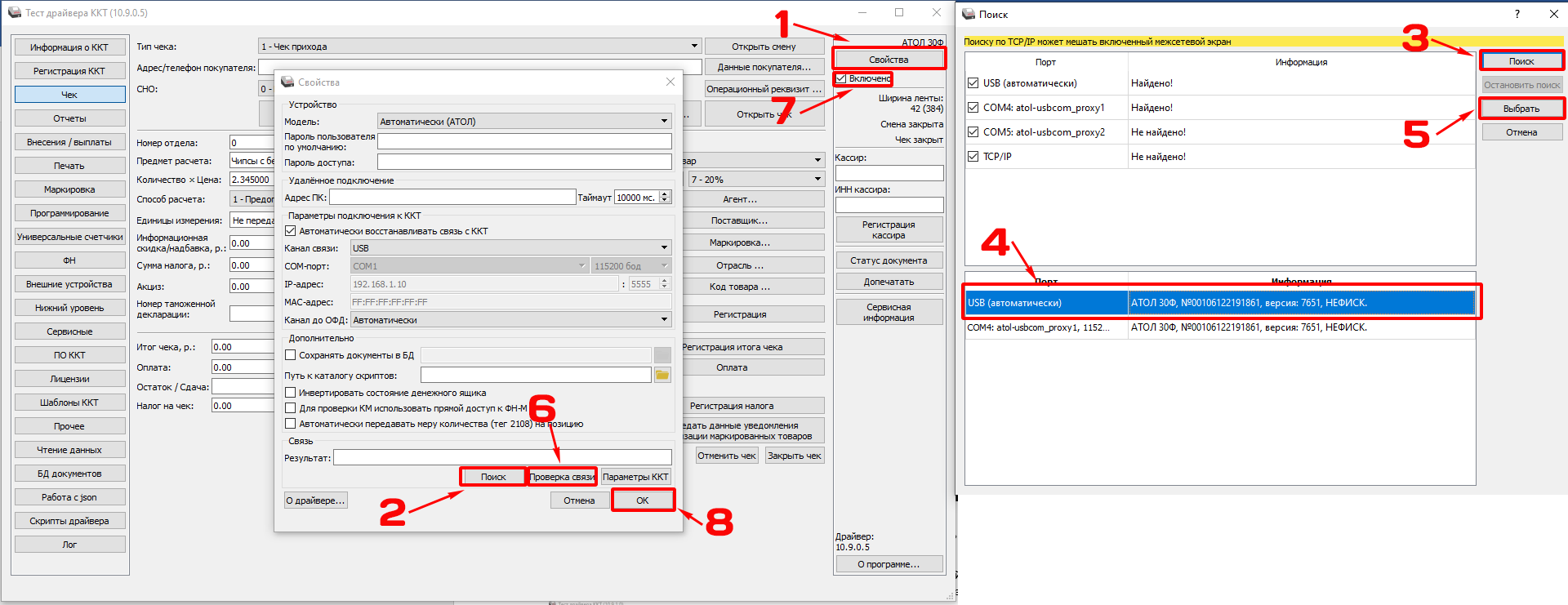Expand the Канал связи dropdown

664,248
